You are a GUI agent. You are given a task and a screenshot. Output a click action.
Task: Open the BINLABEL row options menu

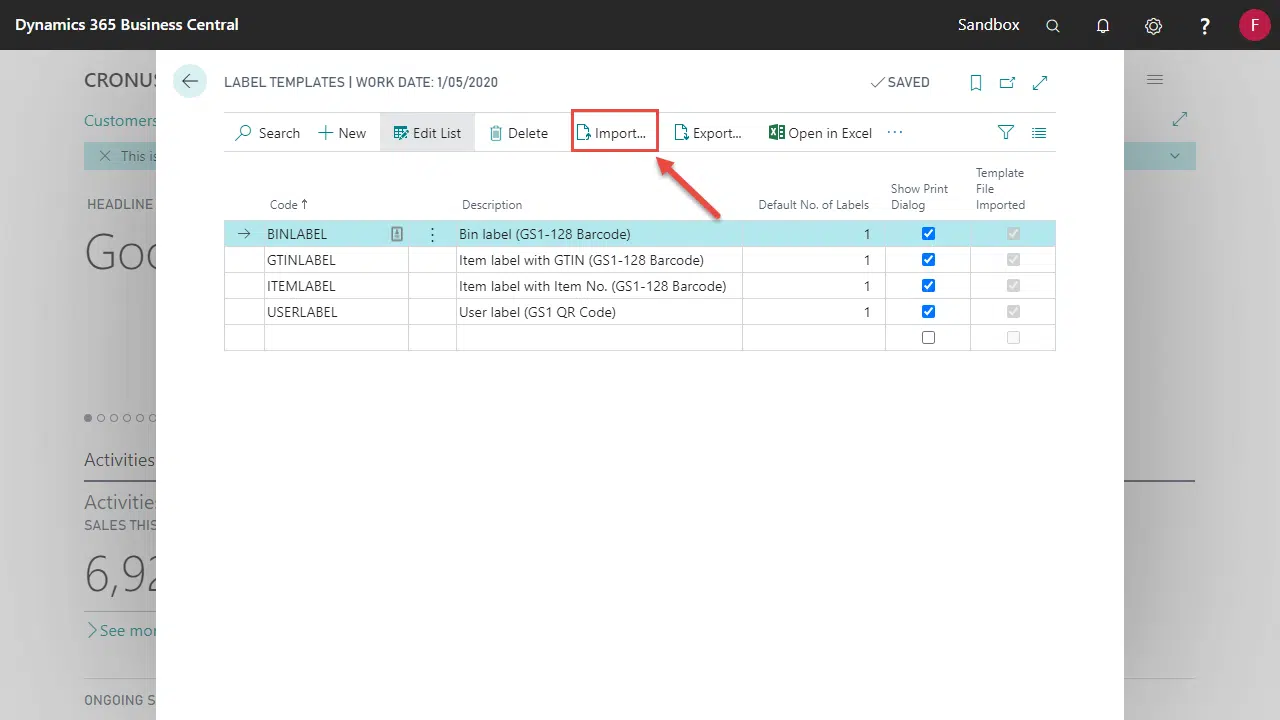coord(432,234)
